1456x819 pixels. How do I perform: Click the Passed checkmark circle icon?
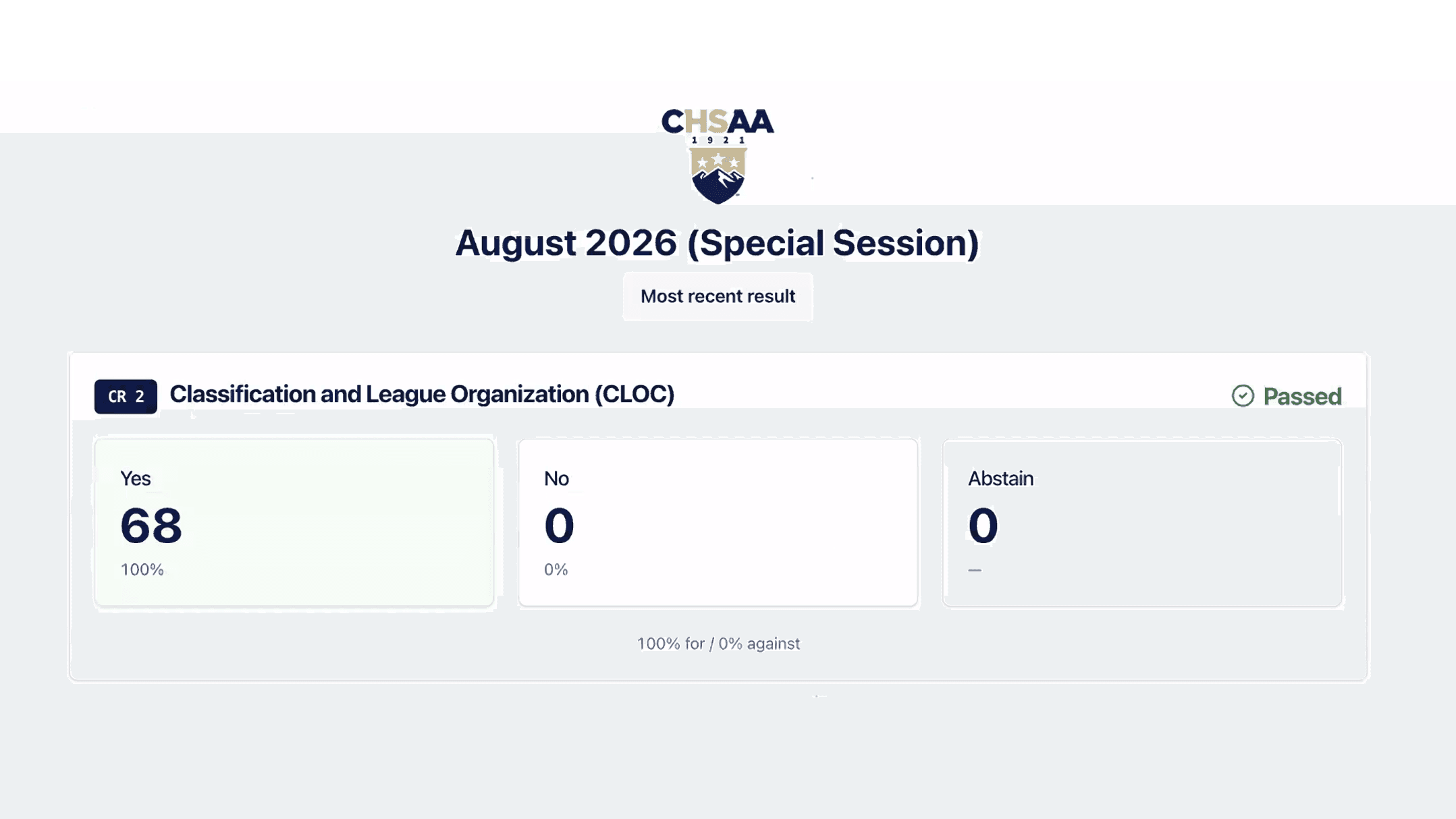(1243, 396)
